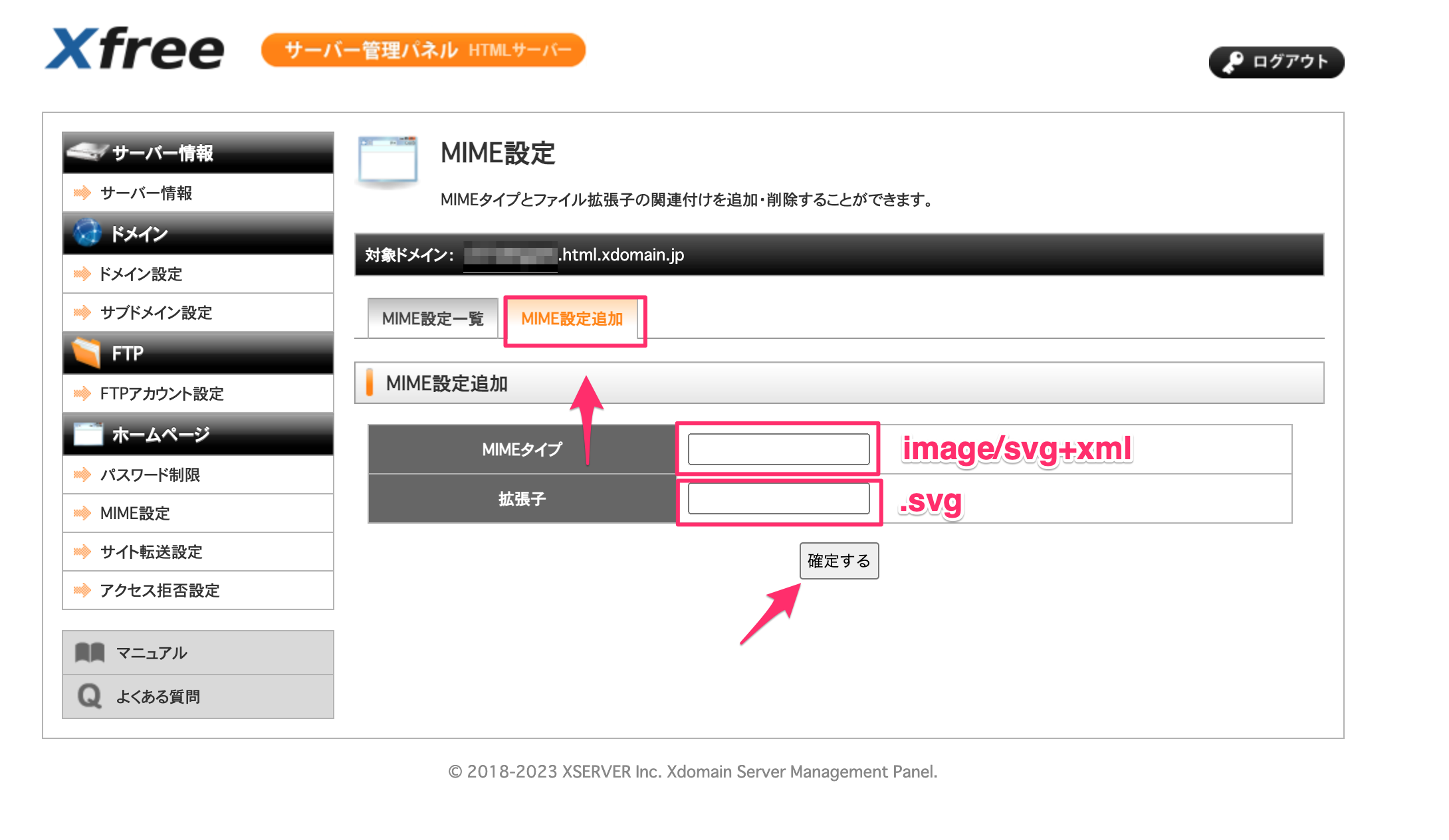Open FTPアカウント設定 link

point(162,393)
